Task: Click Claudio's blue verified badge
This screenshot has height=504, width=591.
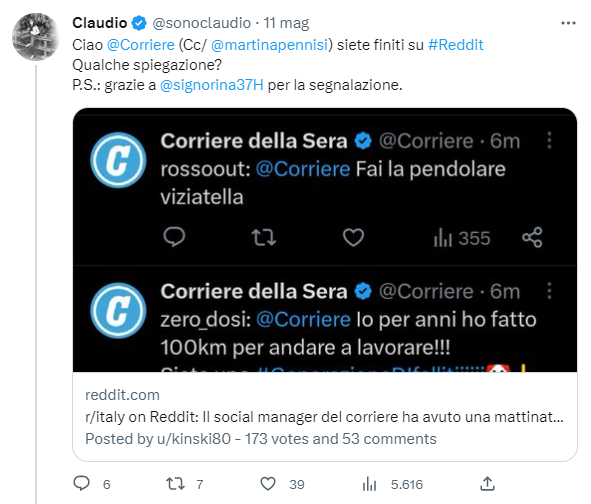Action: coord(139,23)
